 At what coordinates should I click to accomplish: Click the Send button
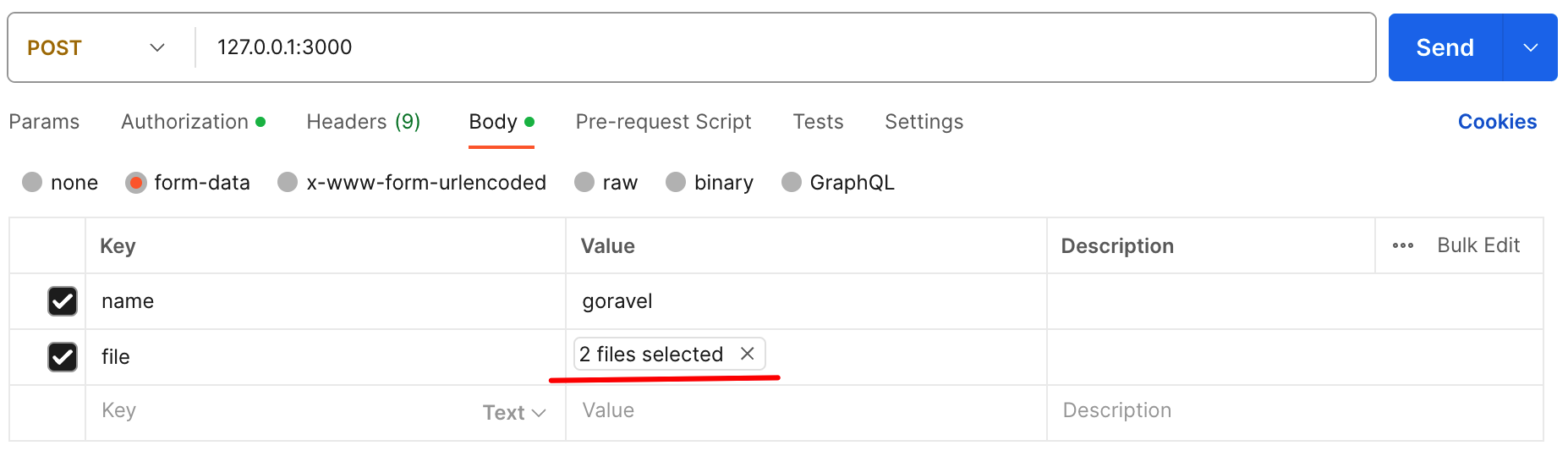[x=1445, y=47]
